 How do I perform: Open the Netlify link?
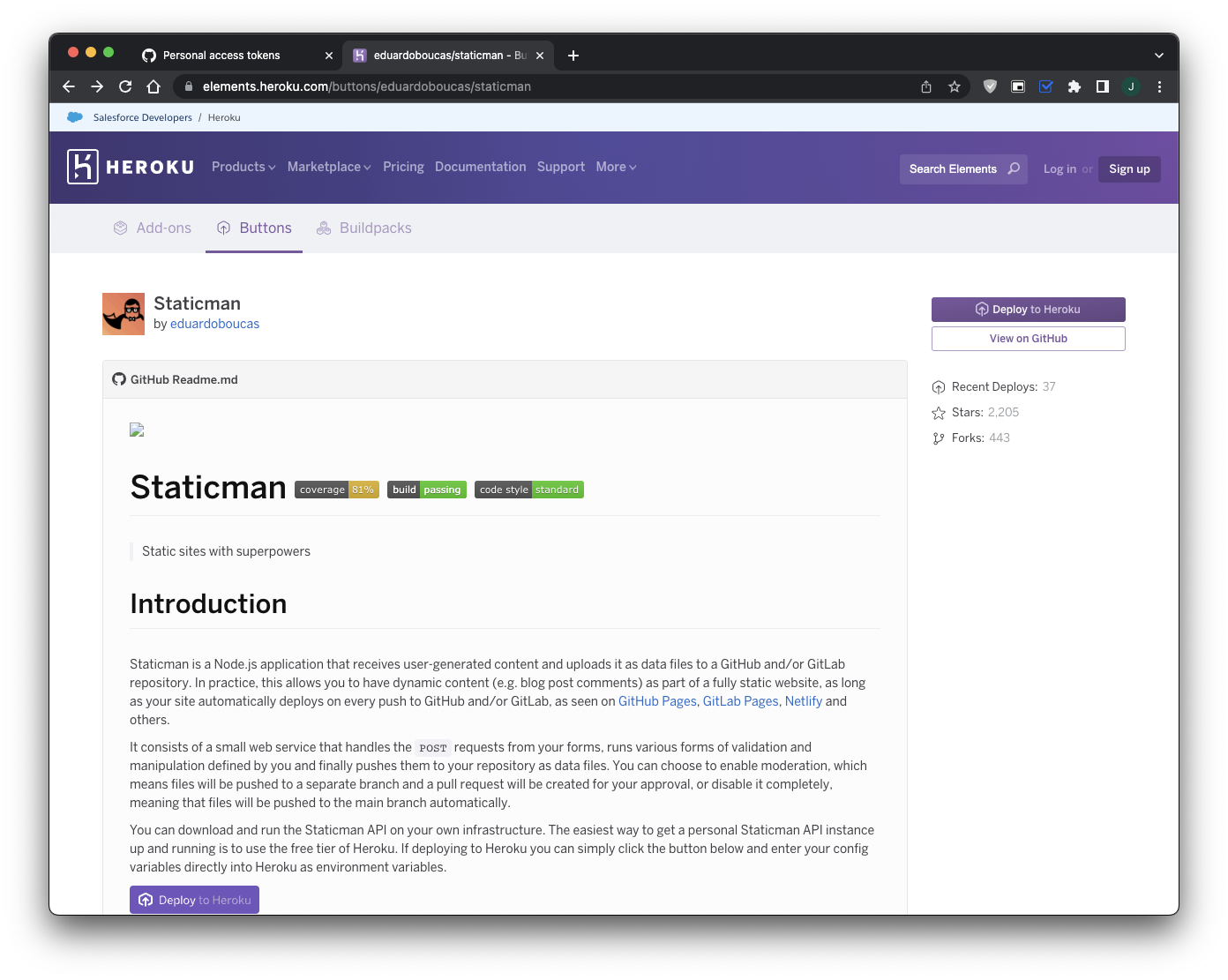click(804, 701)
